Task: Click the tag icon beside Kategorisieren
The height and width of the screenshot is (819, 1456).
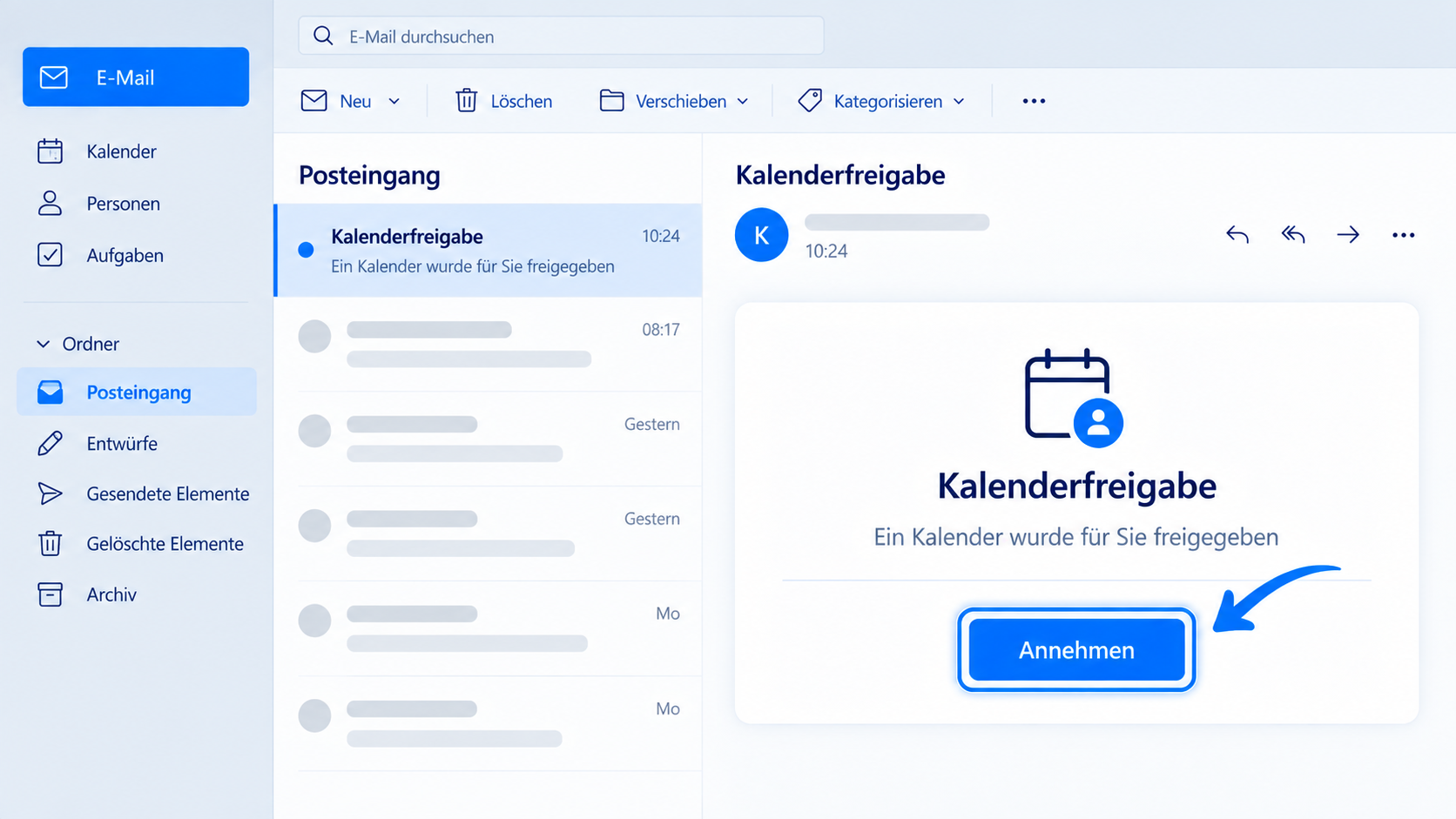Action: [810, 101]
